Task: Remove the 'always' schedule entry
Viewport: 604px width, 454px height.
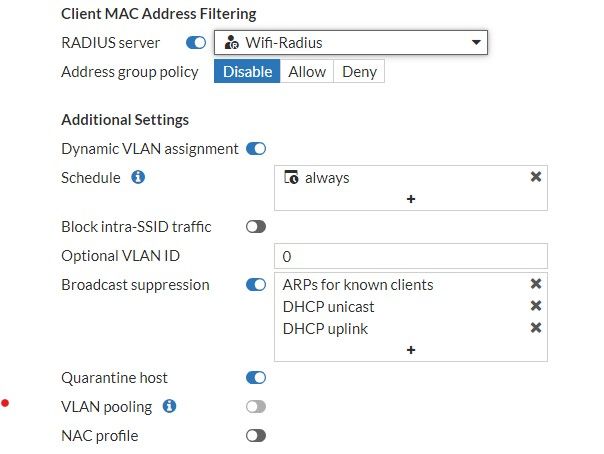Action: point(535,177)
